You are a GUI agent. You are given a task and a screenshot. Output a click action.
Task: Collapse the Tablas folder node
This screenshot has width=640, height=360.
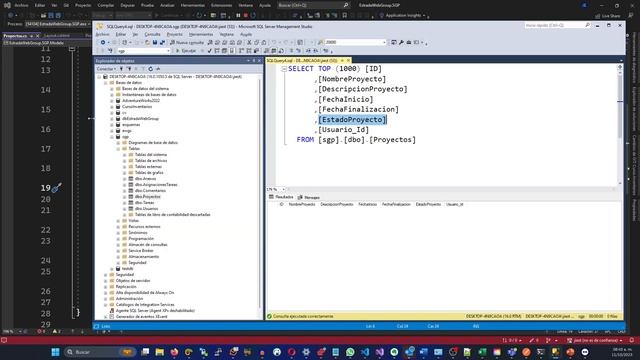point(118,149)
